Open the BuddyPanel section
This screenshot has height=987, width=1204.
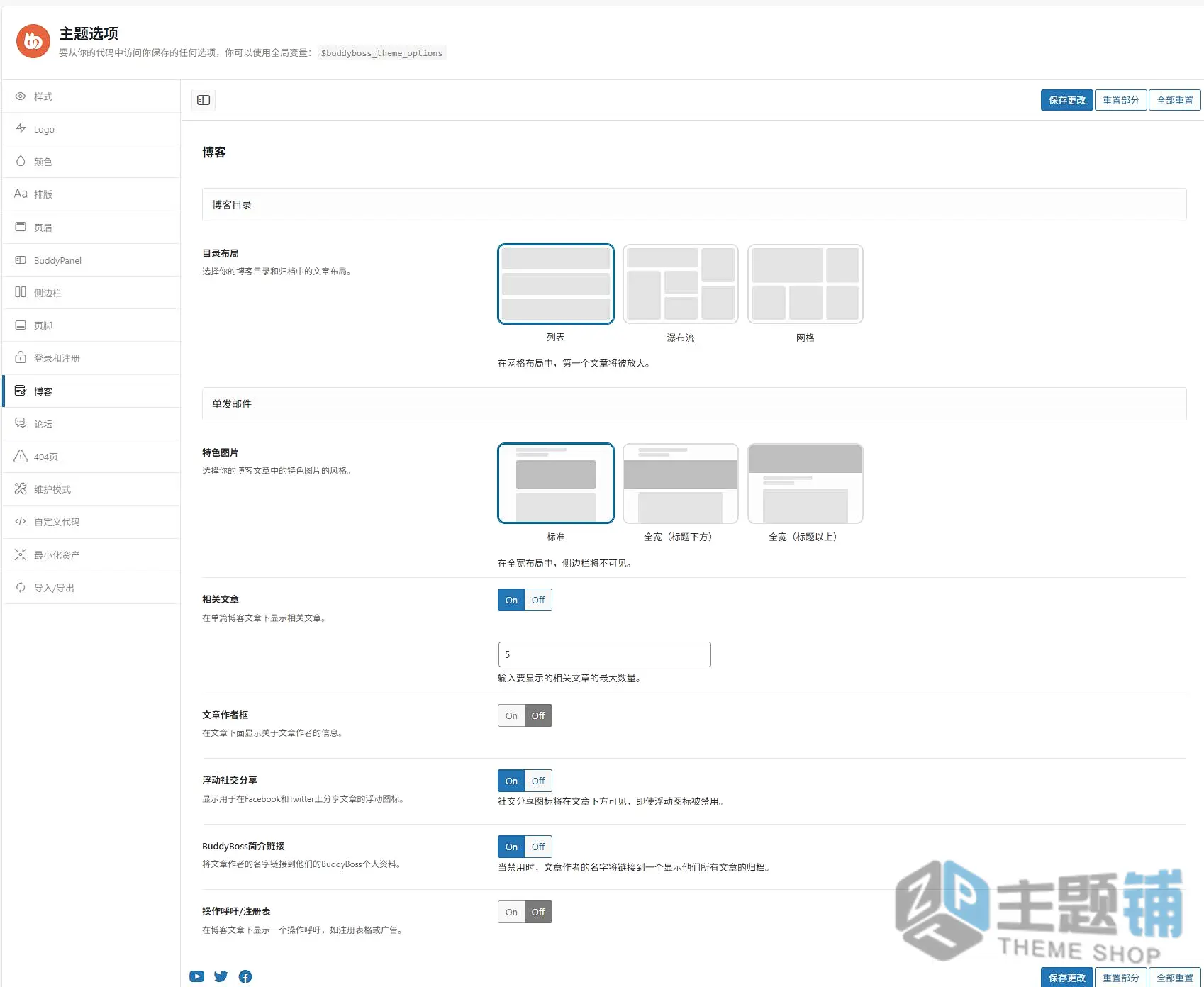point(91,260)
